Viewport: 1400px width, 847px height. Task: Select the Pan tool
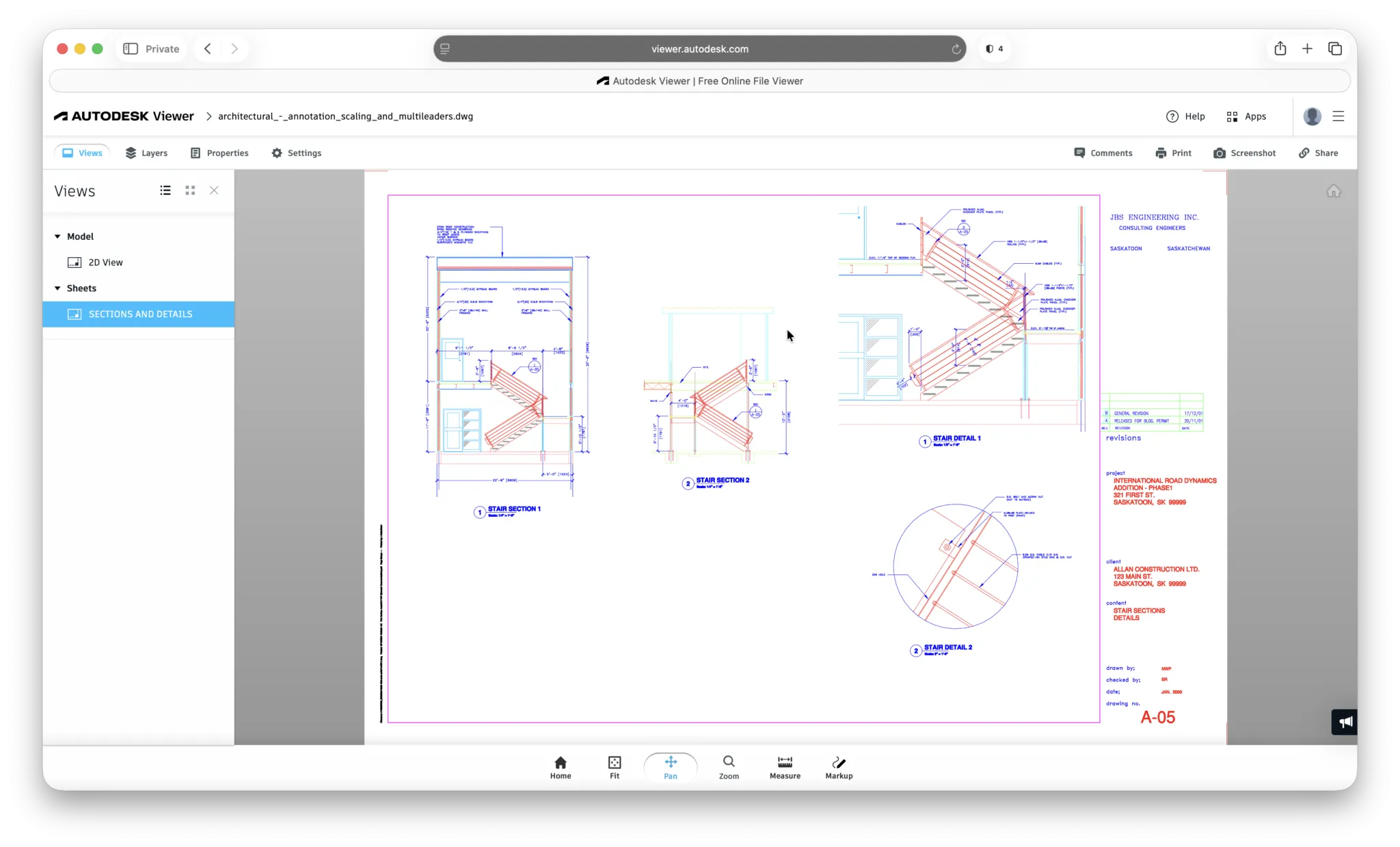pos(671,766)
